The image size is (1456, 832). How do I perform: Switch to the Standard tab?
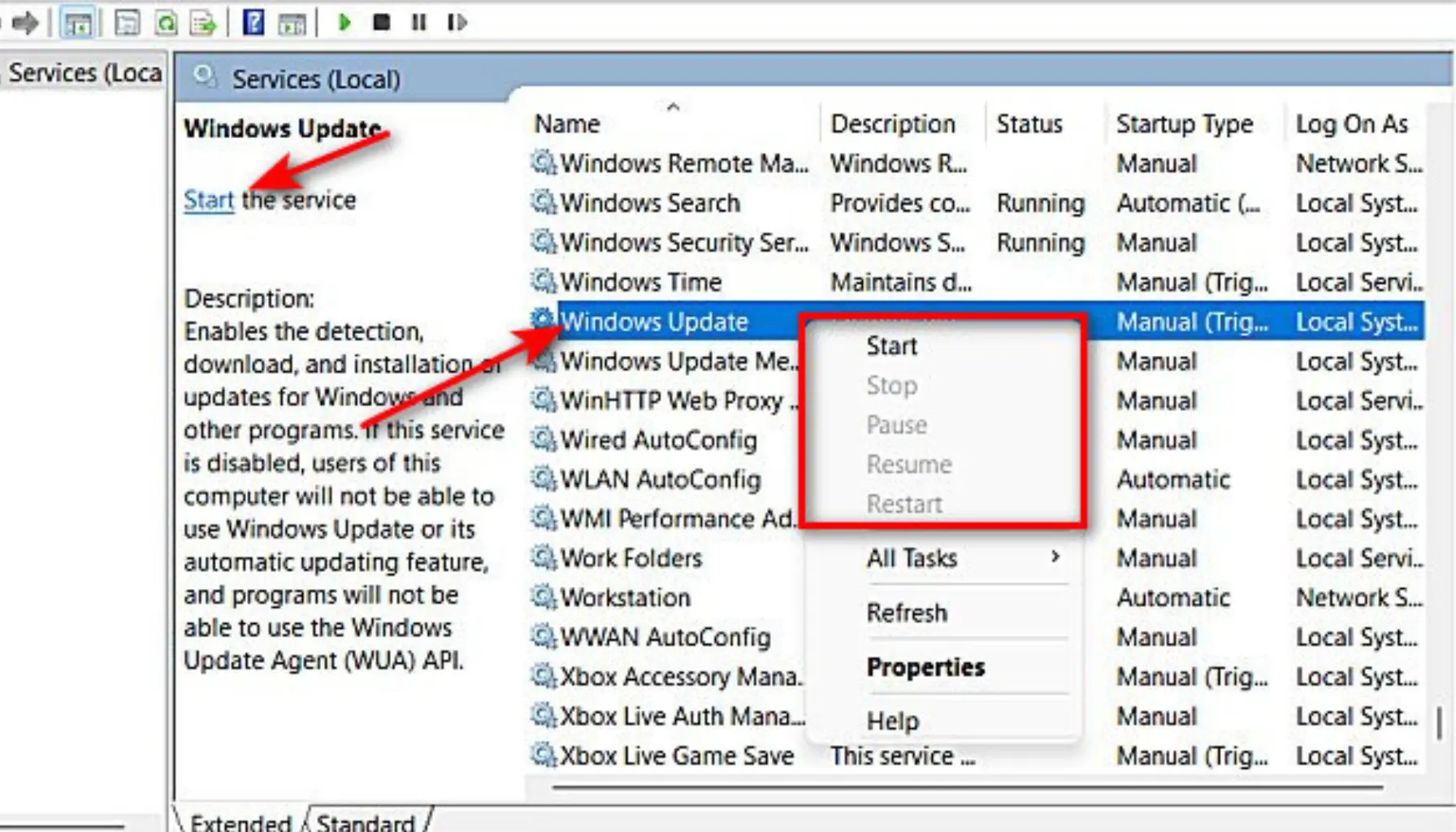366,821
